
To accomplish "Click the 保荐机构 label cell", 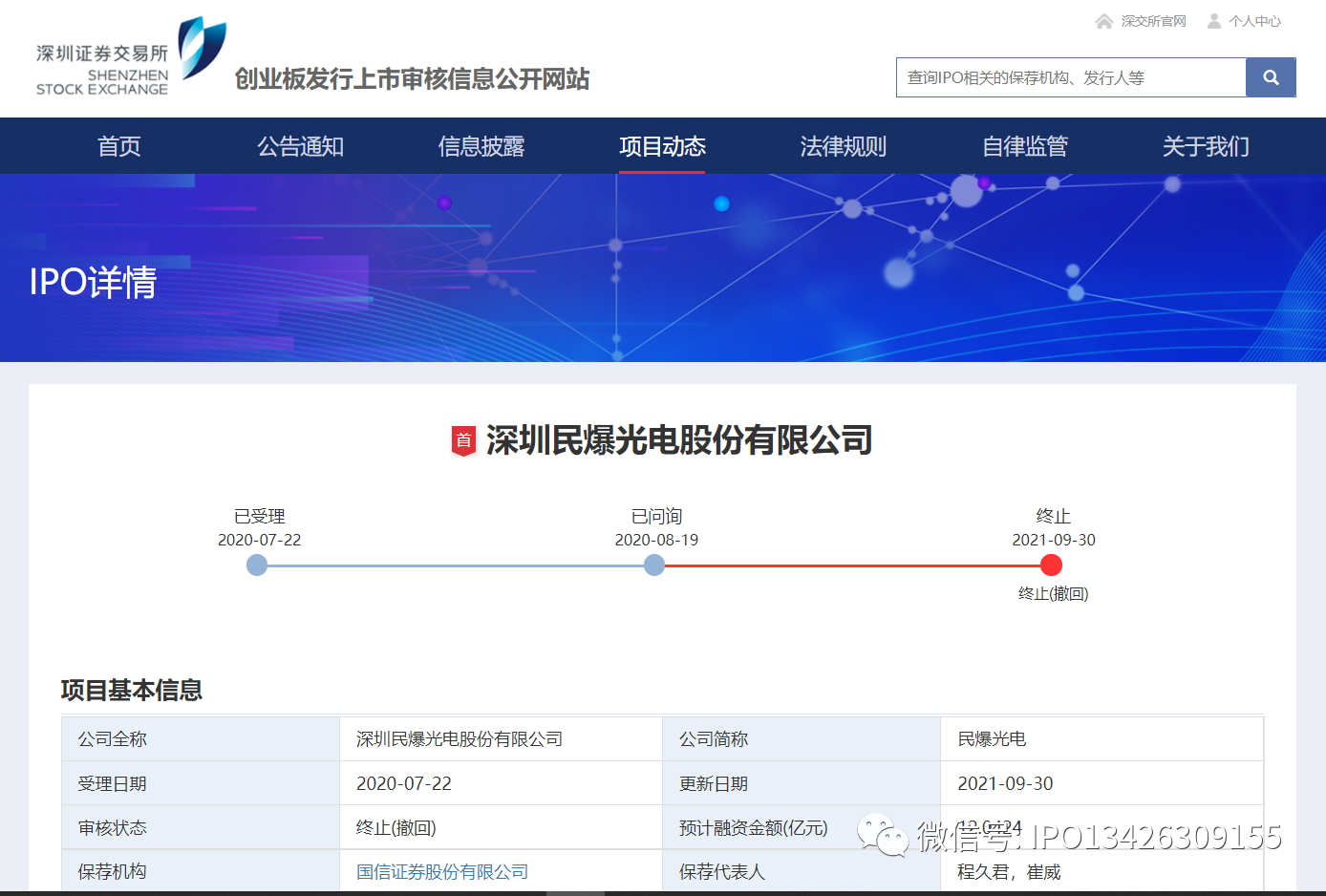I will [x=201, y=871].
